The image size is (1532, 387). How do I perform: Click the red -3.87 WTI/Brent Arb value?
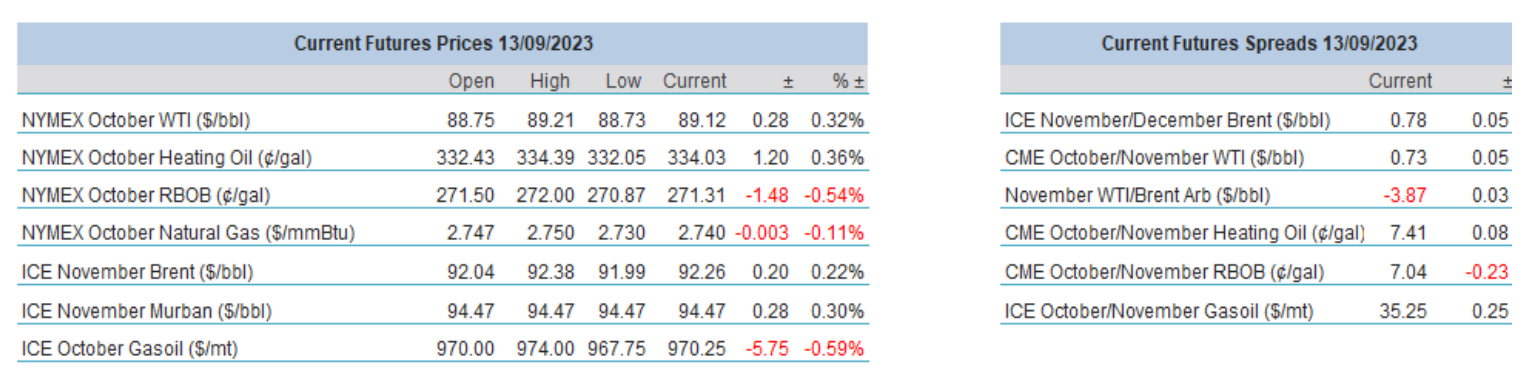[1406, 196]
